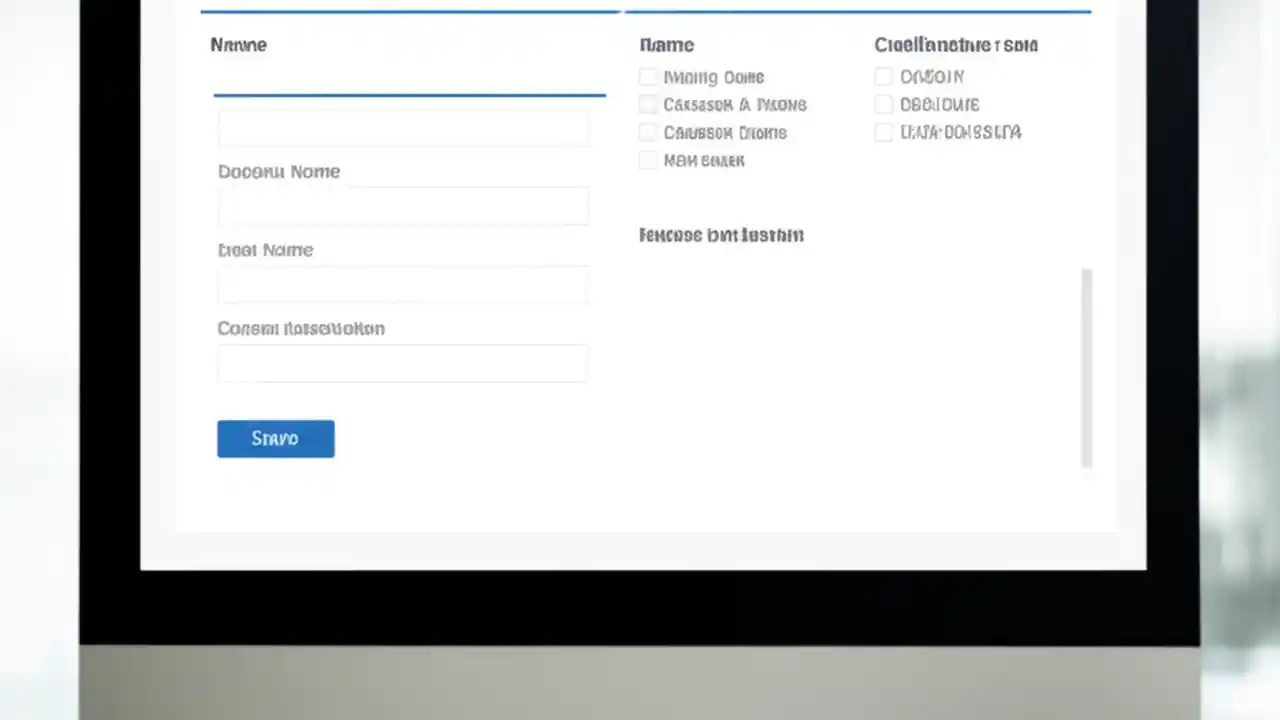Tick the Caisson Phone checkbox
The height and width of the screenshot is (720, 1280).
click(x=648, y=133)
